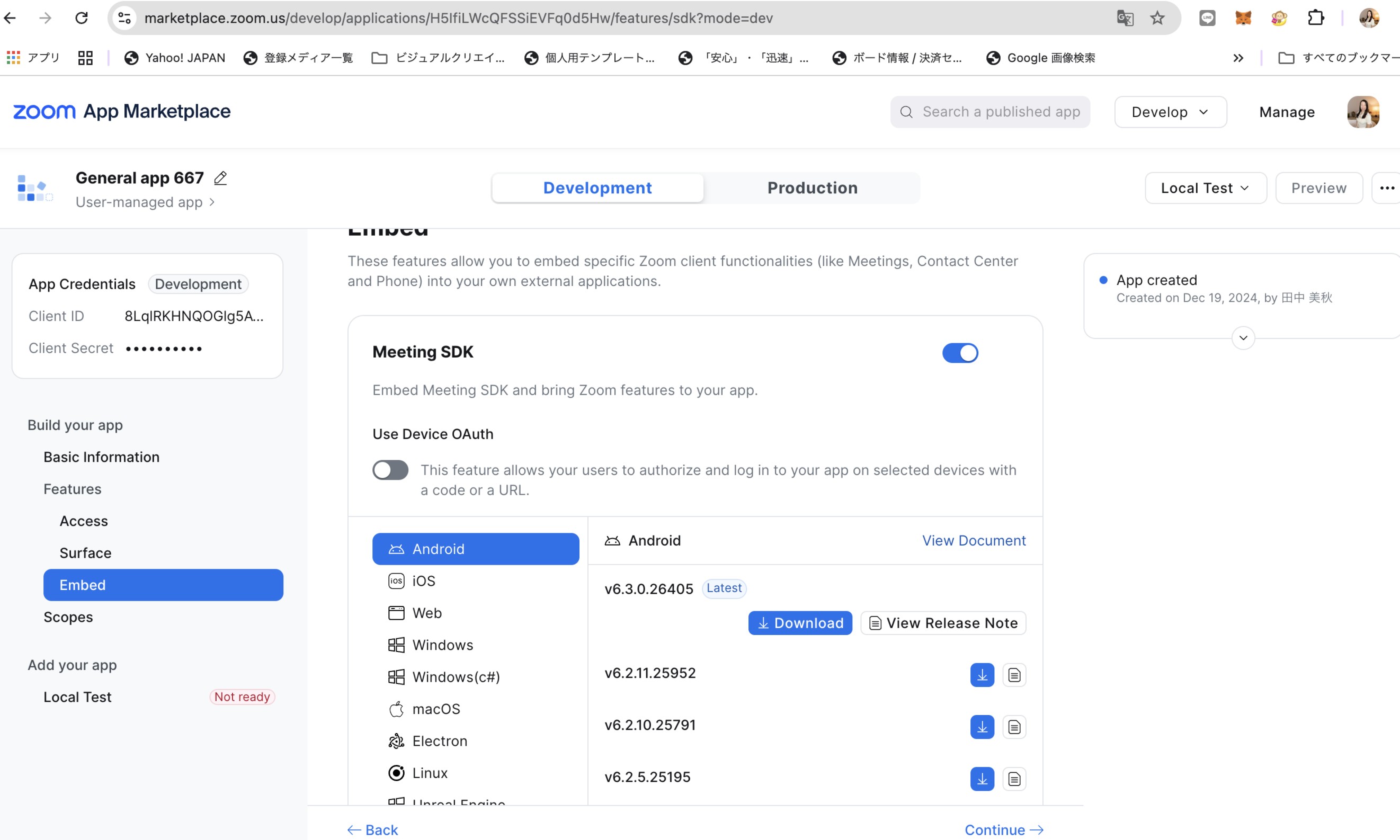This screenshot has height=840, width=1400.
Task: Open the アプリ apps grid bookmark
Action: pyautogui.click(x=33, y=58)
